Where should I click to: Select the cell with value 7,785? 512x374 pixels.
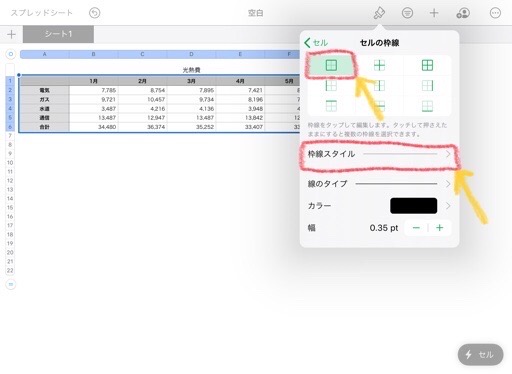94,90
